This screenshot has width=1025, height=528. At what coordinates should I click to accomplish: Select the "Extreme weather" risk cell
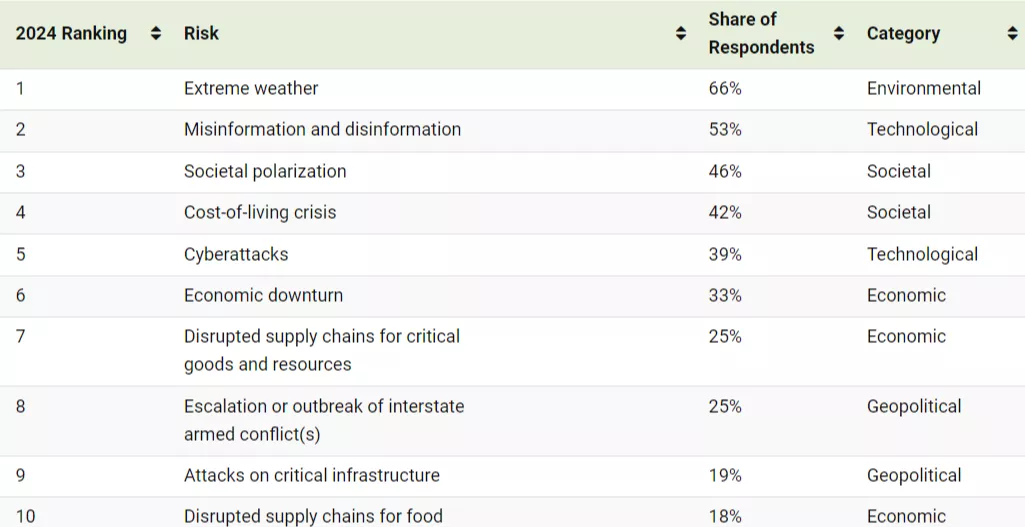tap(251, 89)
